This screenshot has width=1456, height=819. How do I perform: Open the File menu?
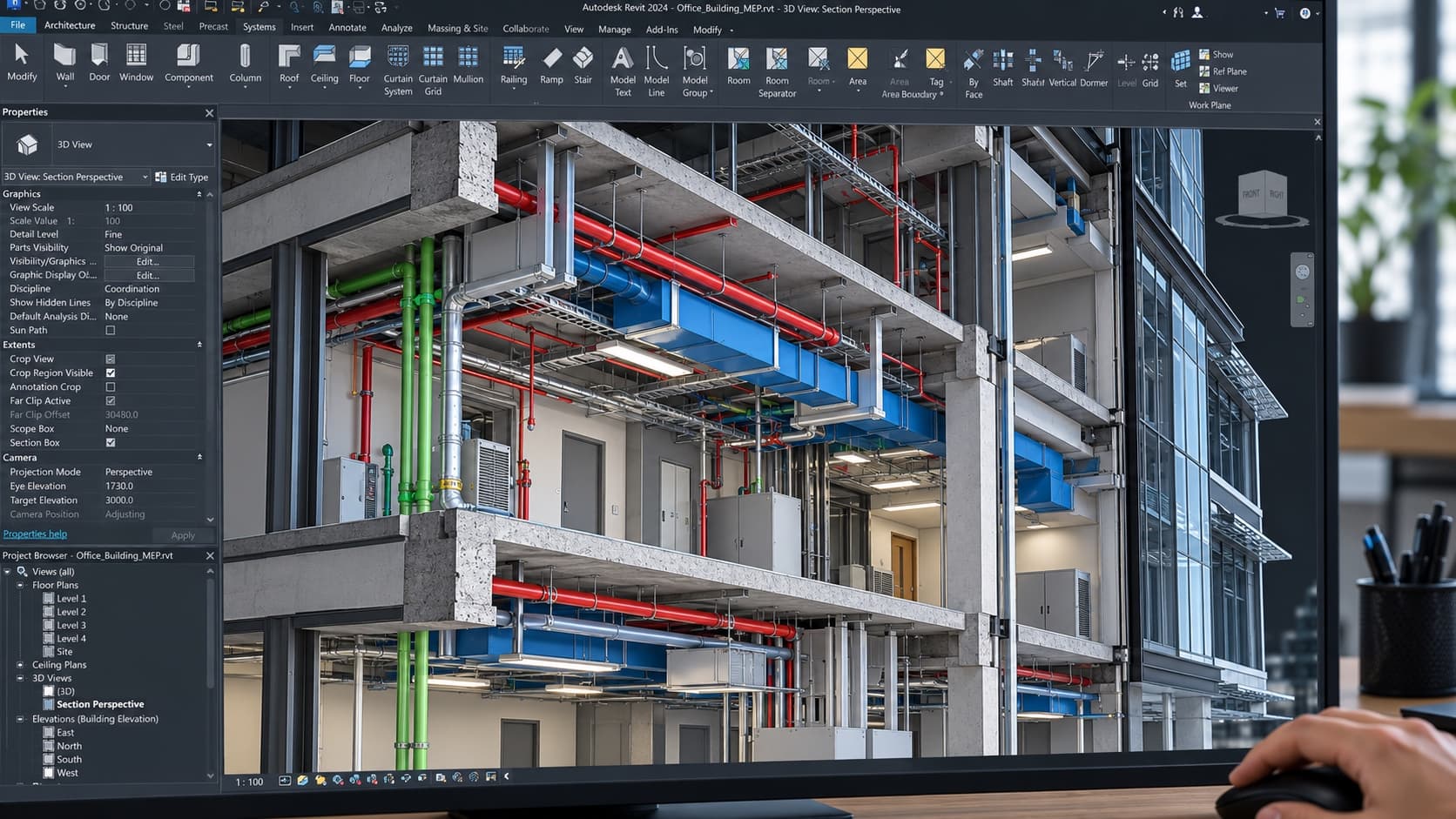(17, 25)
